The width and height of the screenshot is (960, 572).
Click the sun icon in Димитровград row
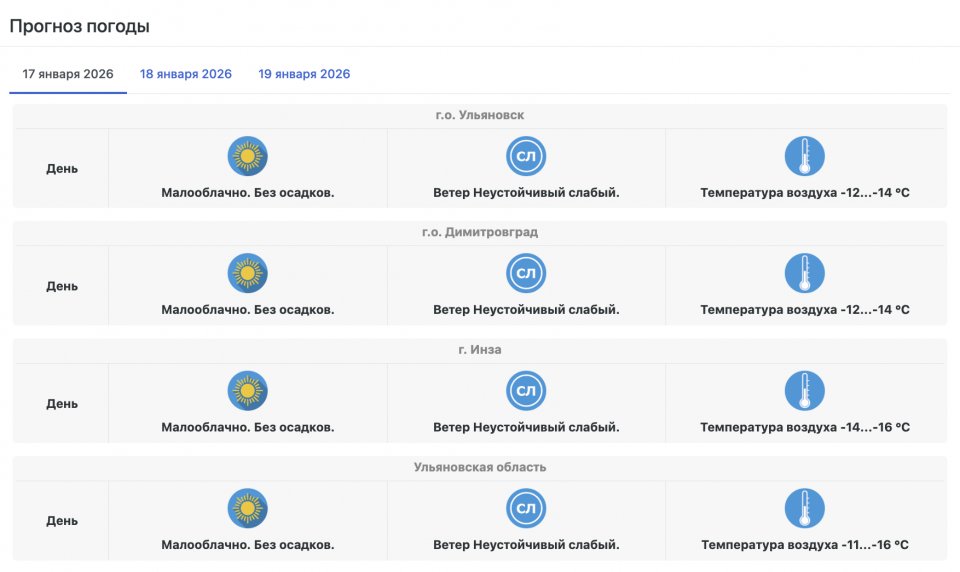(x=248, y=273)
